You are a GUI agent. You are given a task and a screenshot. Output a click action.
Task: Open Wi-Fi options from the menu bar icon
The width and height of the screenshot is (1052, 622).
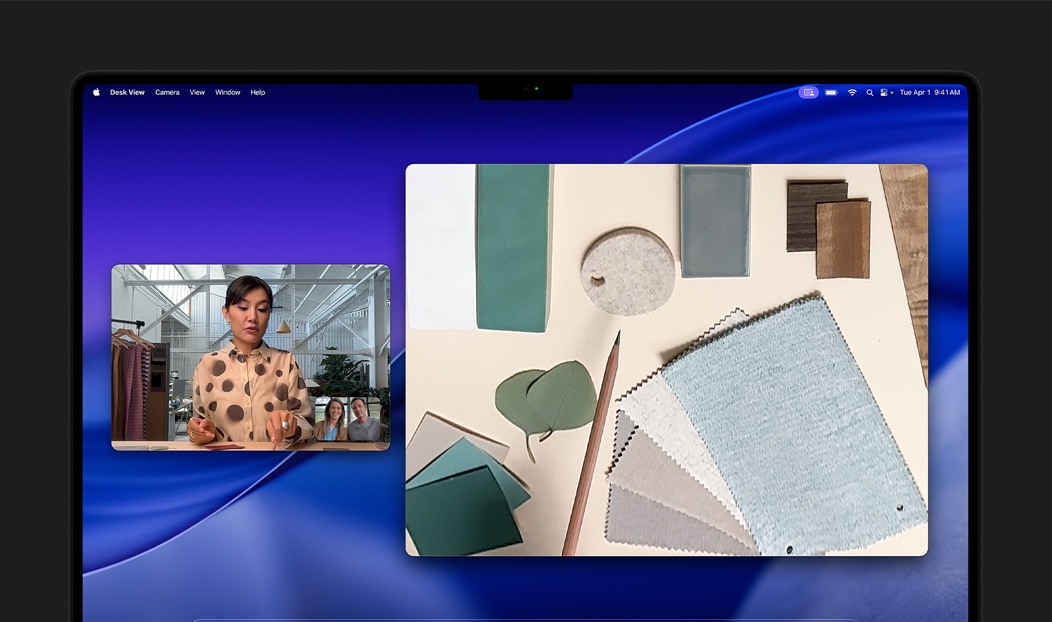point(852,92)
